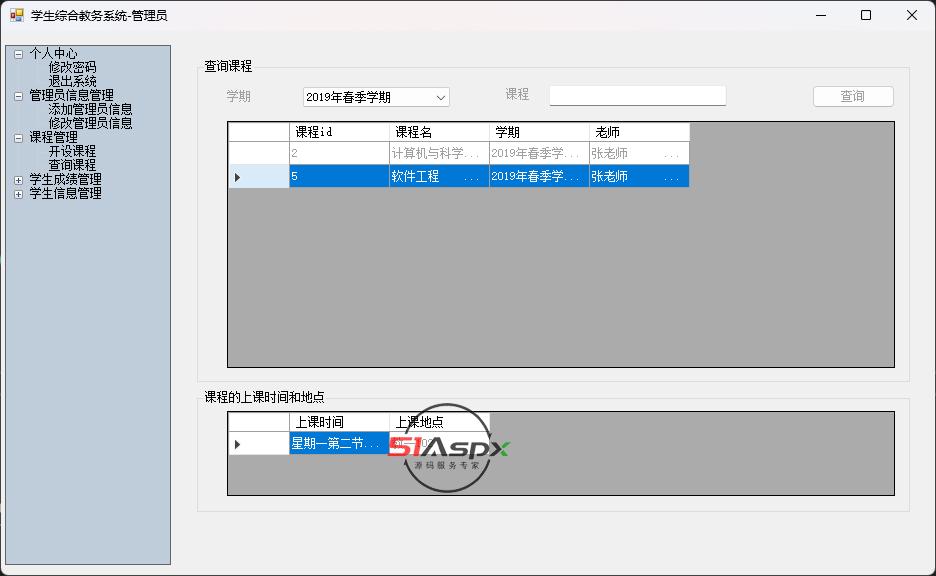Image resolution: width=936 pixels, height=576 pixels.
Task: Select the 个人中心 tree label
Action: [x=53, y=54]
